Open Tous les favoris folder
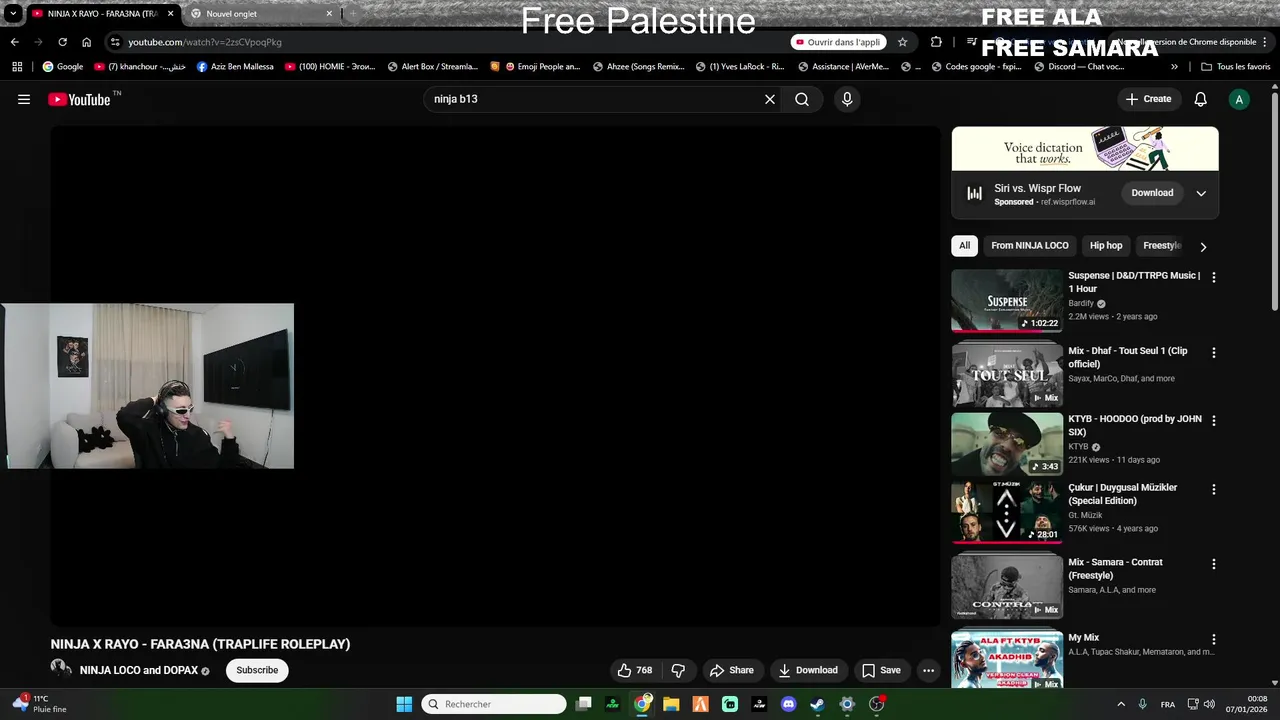 tap(1235, 66)
